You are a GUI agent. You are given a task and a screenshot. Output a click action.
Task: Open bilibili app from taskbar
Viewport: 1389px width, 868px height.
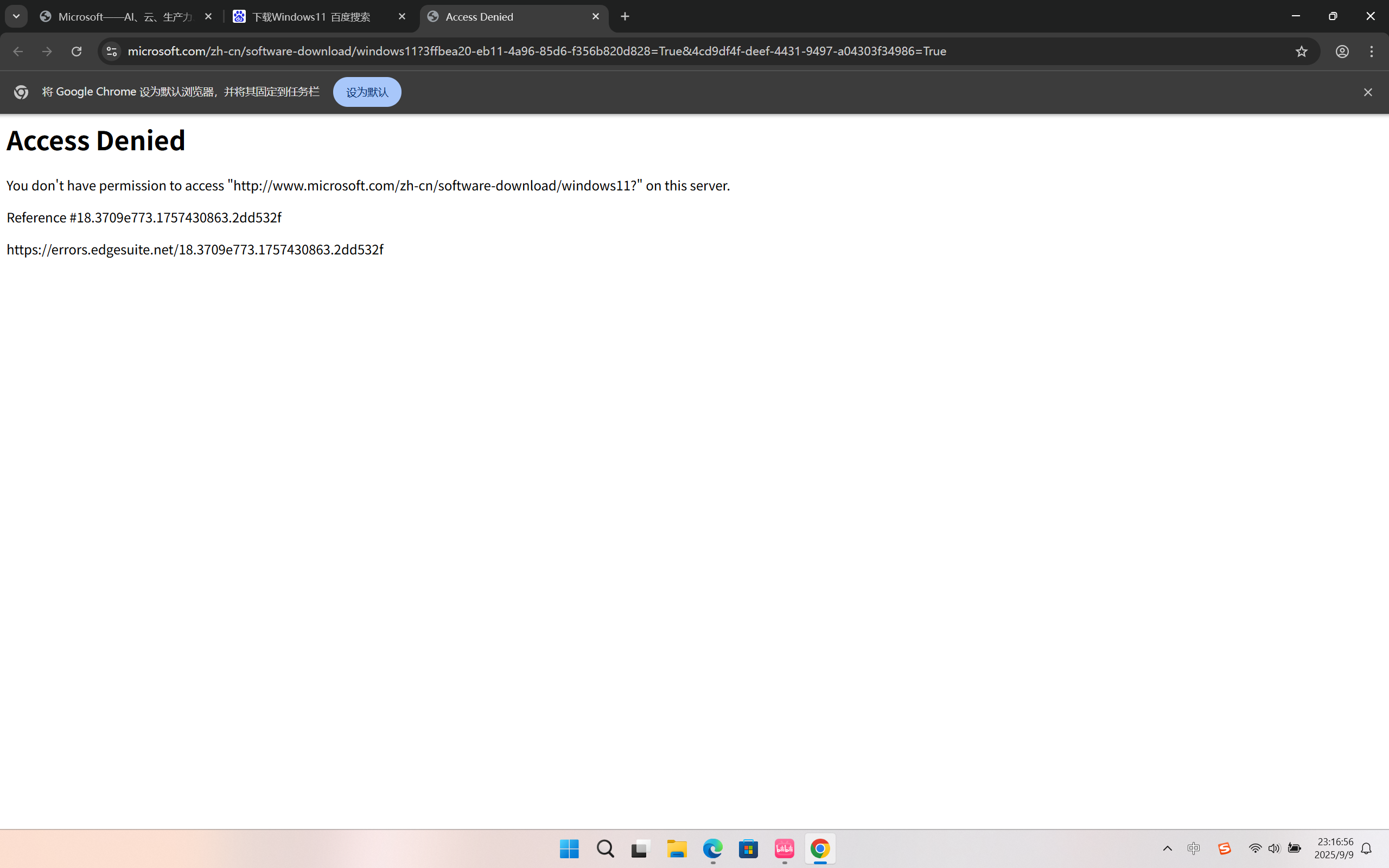click(784, 848)
